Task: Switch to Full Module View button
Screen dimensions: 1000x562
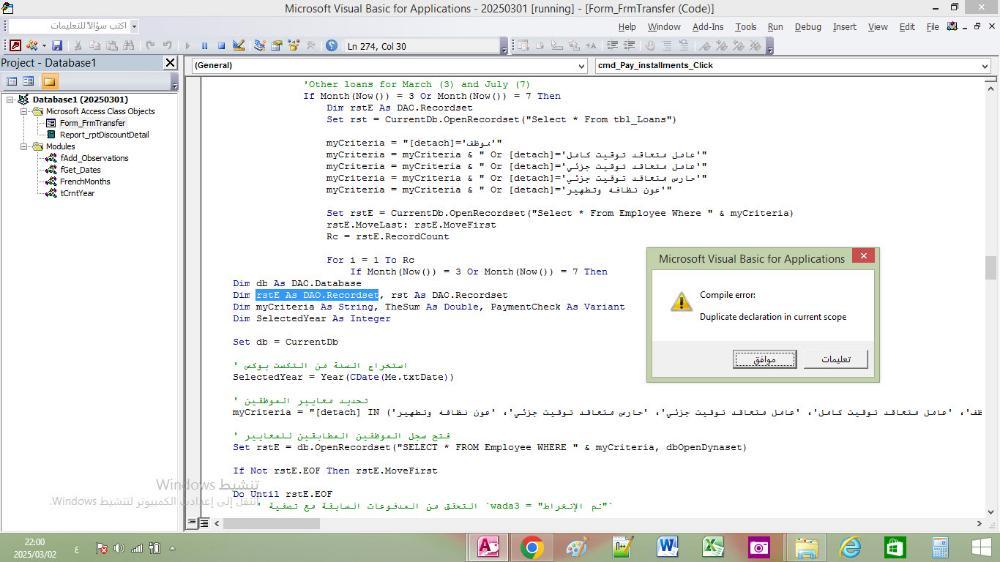Action: pos(204,523)
